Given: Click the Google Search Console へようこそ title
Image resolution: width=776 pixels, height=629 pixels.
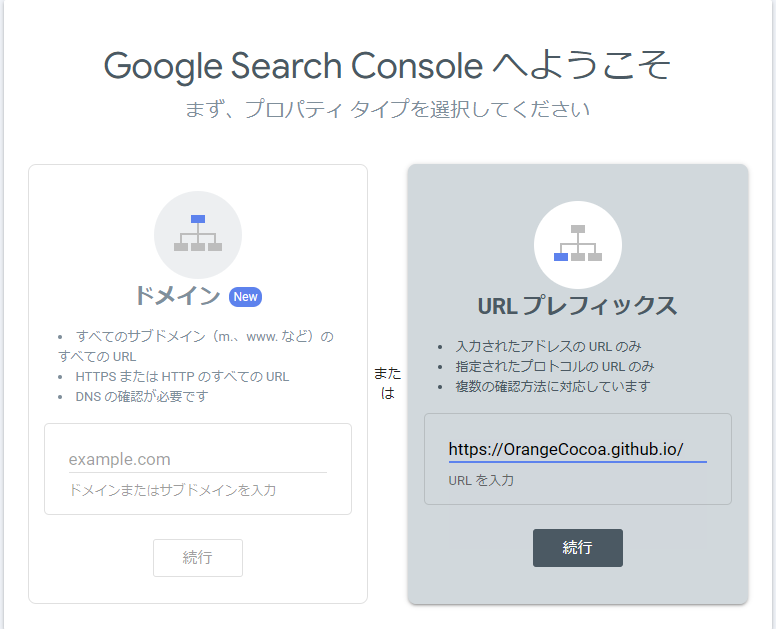Looking at the screenshot, I should pos(387,65).
